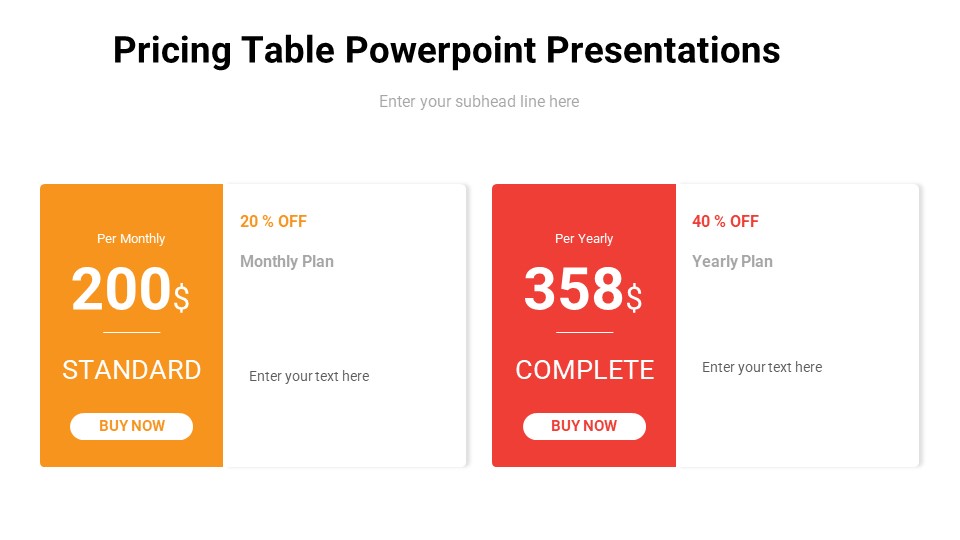The width and height of the screenshot is (960, 540).
Task: Click the orange BUY NOW button
Action: click(131, 426)
